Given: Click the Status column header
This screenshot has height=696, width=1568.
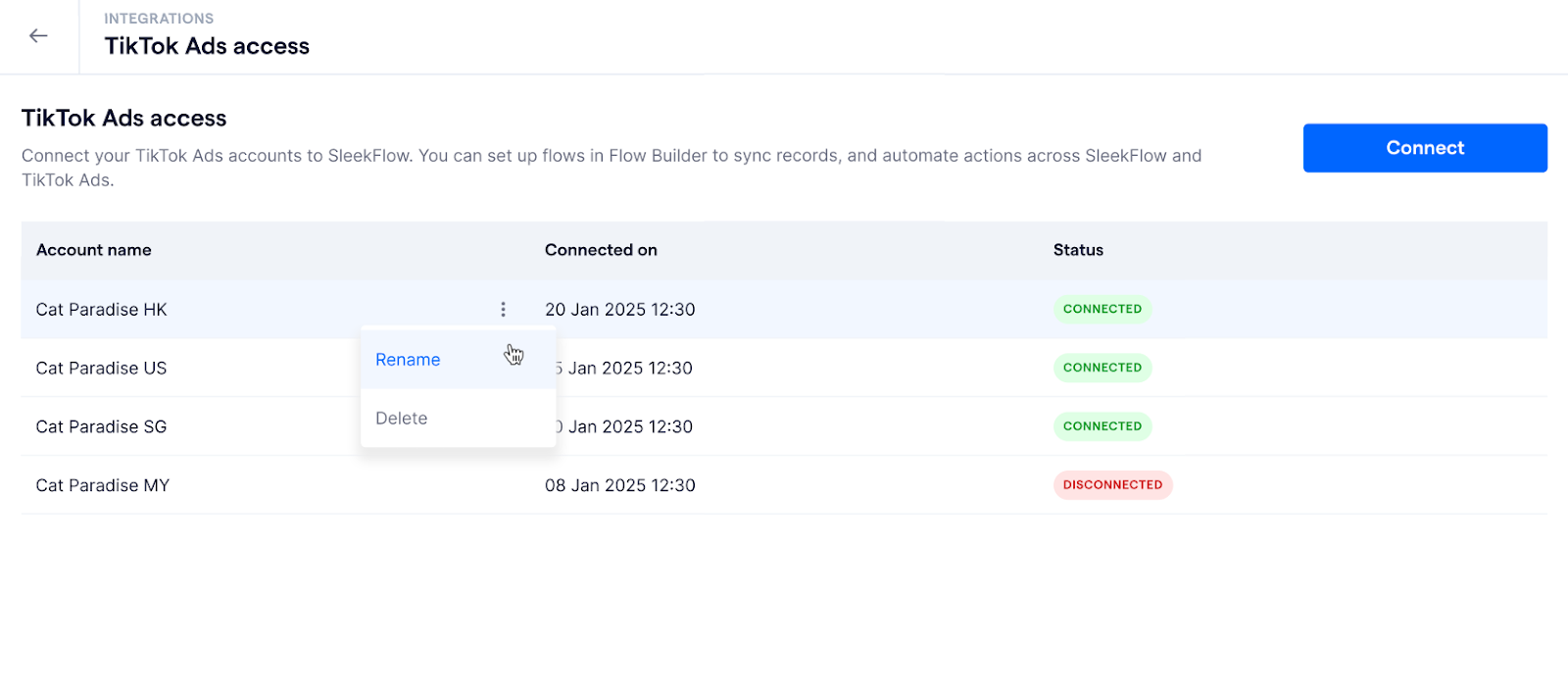Looking at the screenshot, I should click(x=1078, y=250).
